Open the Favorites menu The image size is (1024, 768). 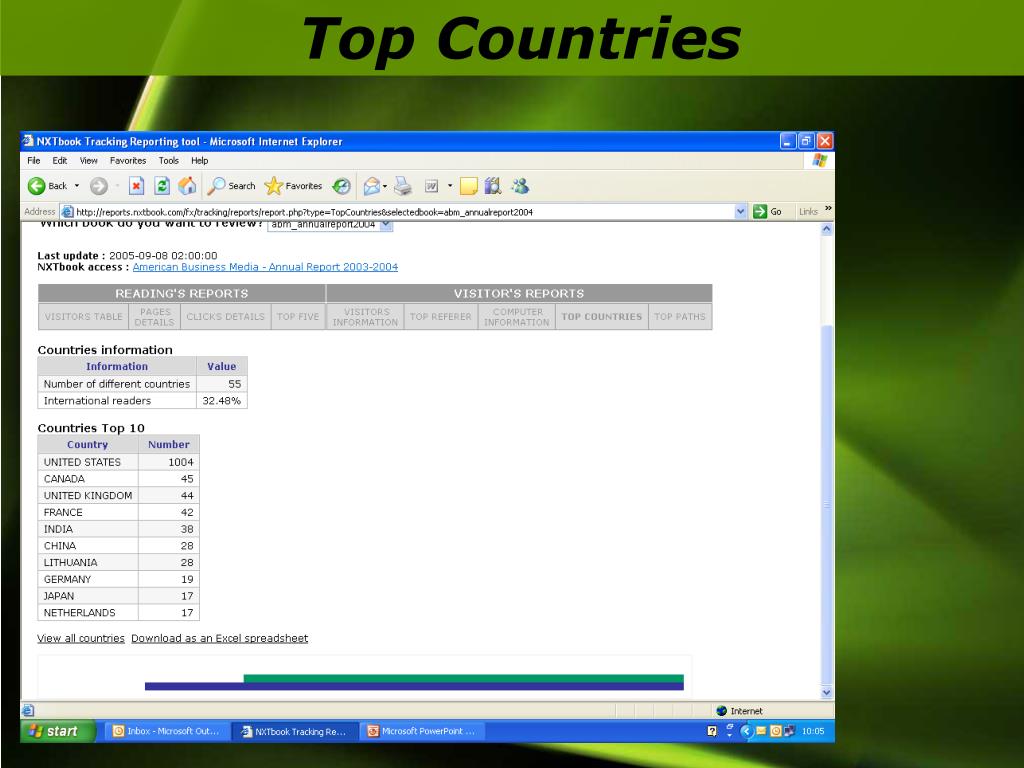coord(128,161)
